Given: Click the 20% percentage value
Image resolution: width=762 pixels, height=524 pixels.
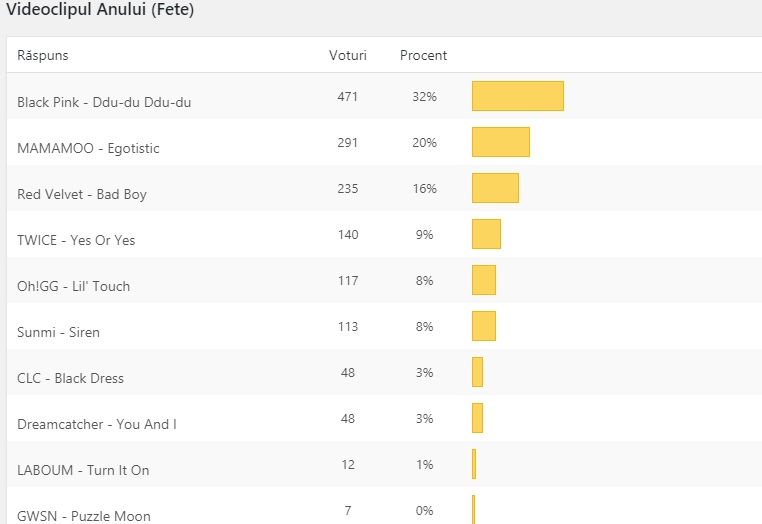Looking at the screenshot, I should (424, 142).
